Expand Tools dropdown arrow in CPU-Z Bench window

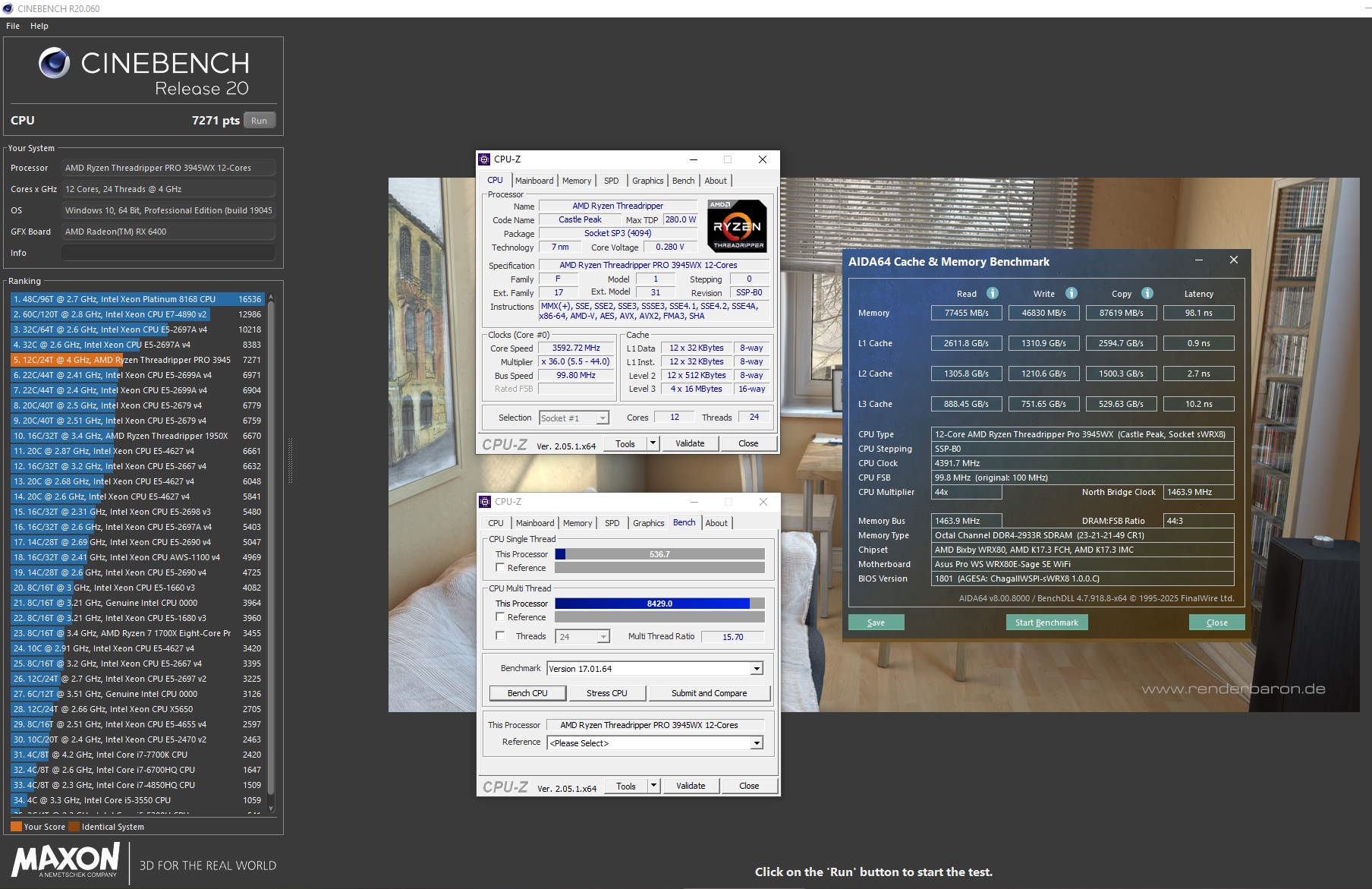[x=653, y=786]
